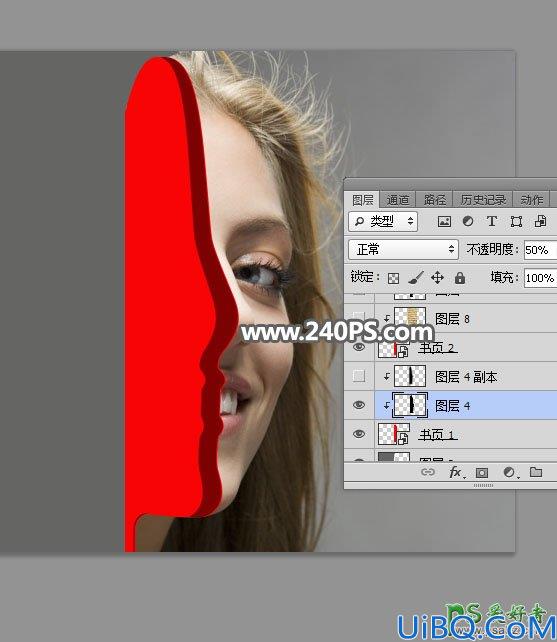Filter layers by adjustment layer icon
This screenshot has width=557, height=642.
[468, 222]
